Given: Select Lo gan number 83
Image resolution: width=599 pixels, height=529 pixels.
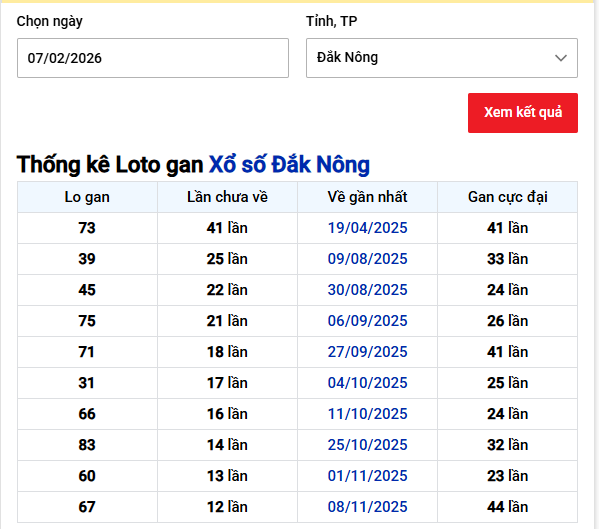Looking at the screenshot, I should coord(87,445).
